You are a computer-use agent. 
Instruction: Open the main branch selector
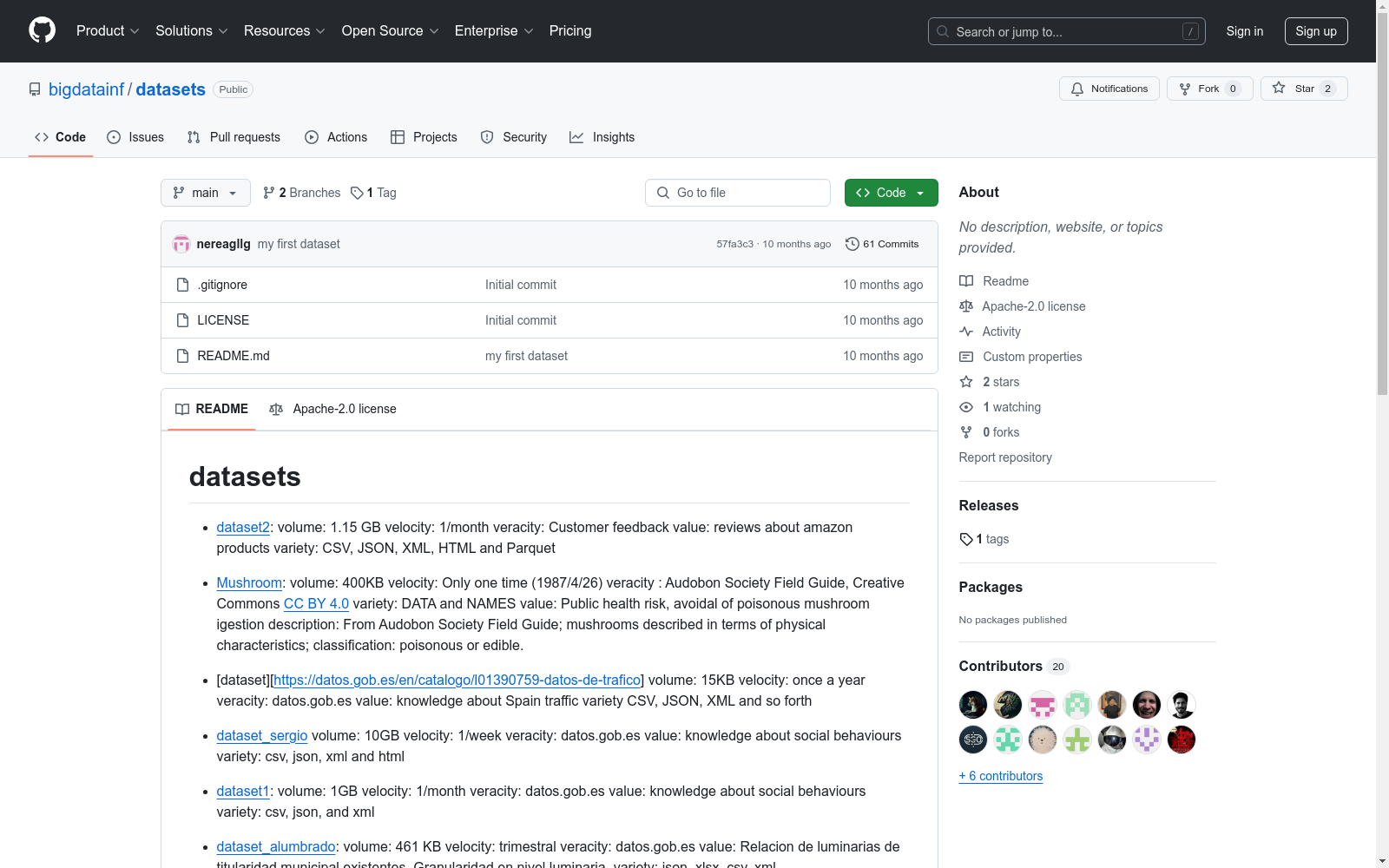tap(206, 193)
